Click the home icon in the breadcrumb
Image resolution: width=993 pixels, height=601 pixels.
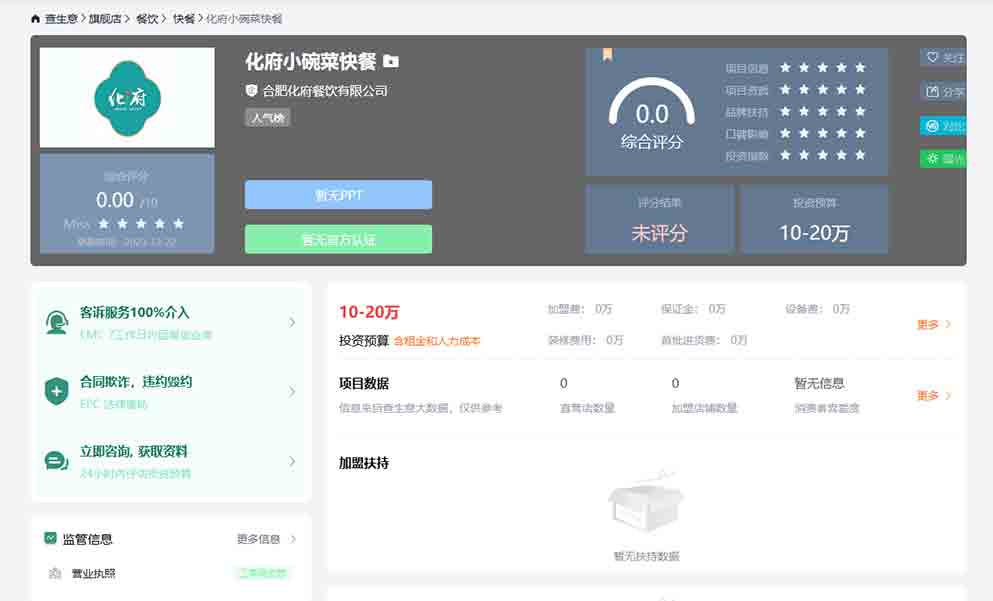[x=36, y=19]
